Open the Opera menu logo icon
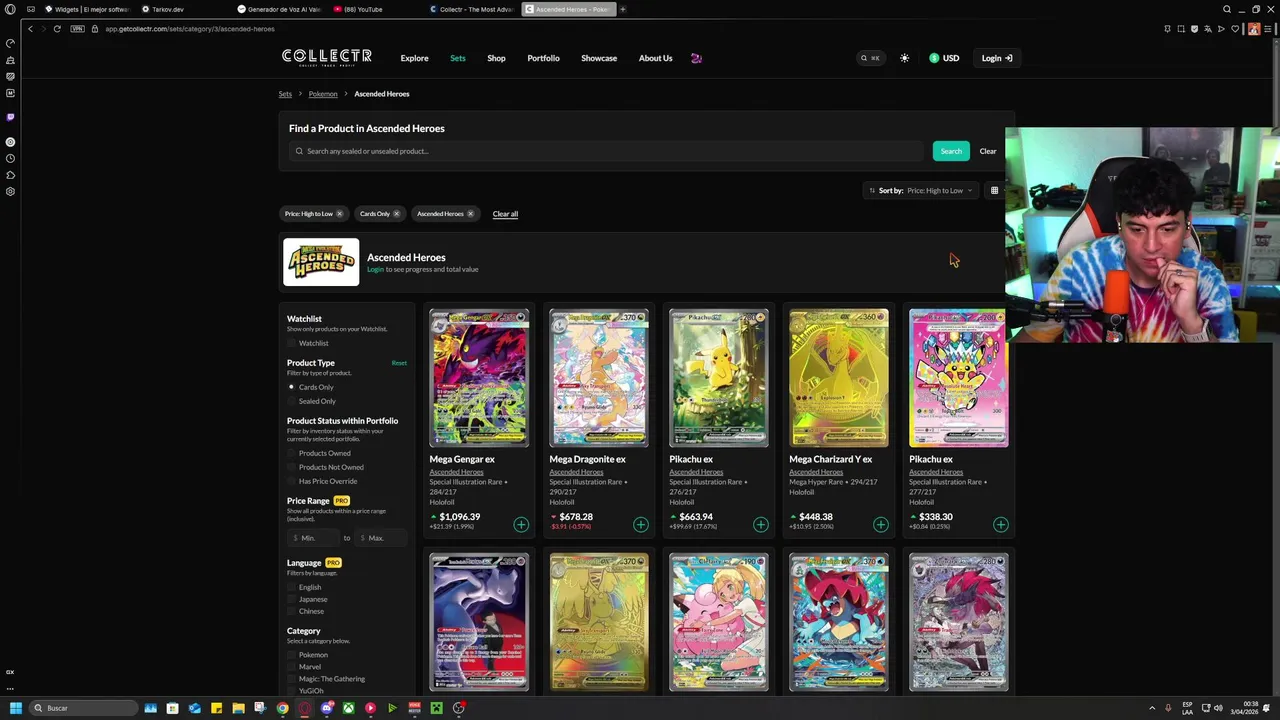The height and width of the screenshot is (720, 1280). 11,9
